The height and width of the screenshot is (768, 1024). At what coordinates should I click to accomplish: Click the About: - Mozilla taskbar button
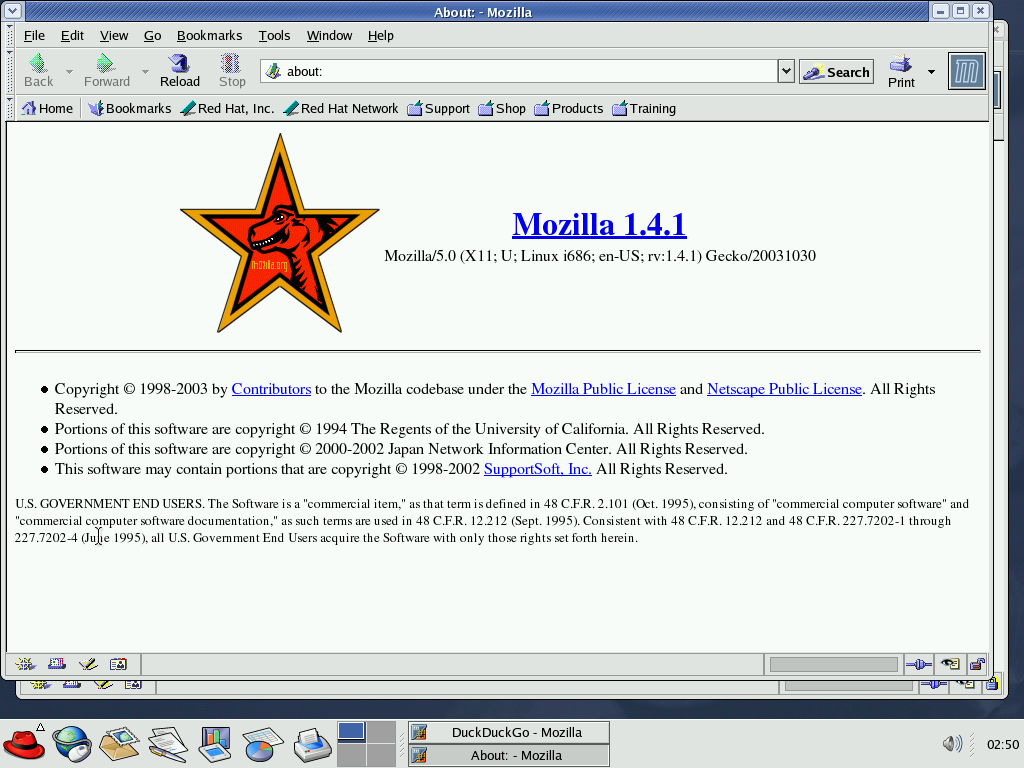(509, 756)
